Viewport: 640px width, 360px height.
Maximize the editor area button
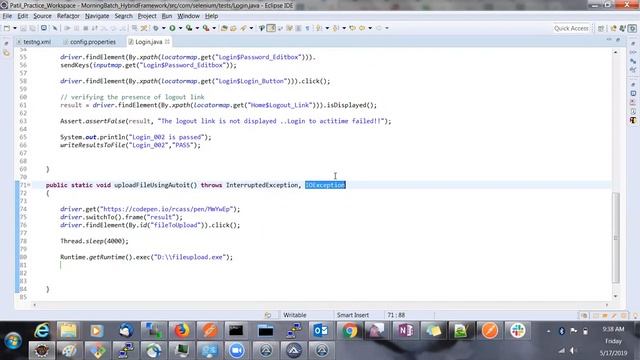pos(618,40)
